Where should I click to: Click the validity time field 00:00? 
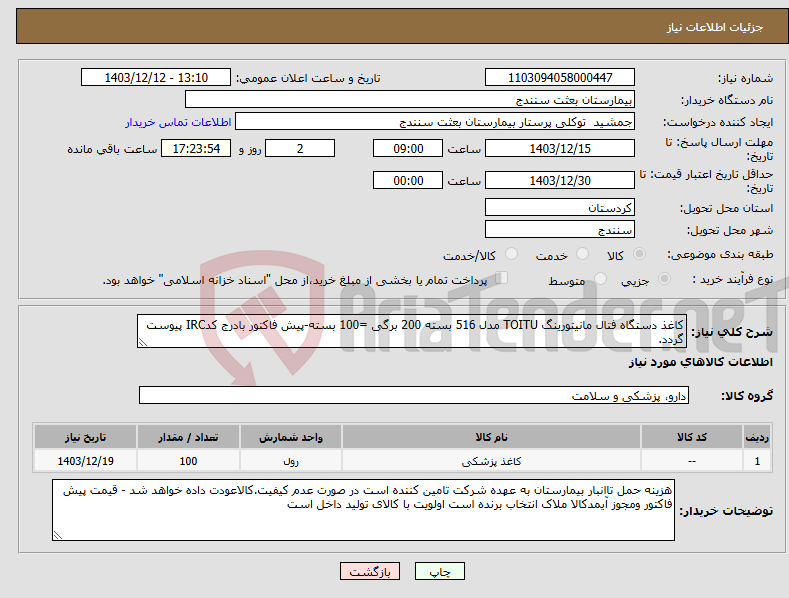408,180
